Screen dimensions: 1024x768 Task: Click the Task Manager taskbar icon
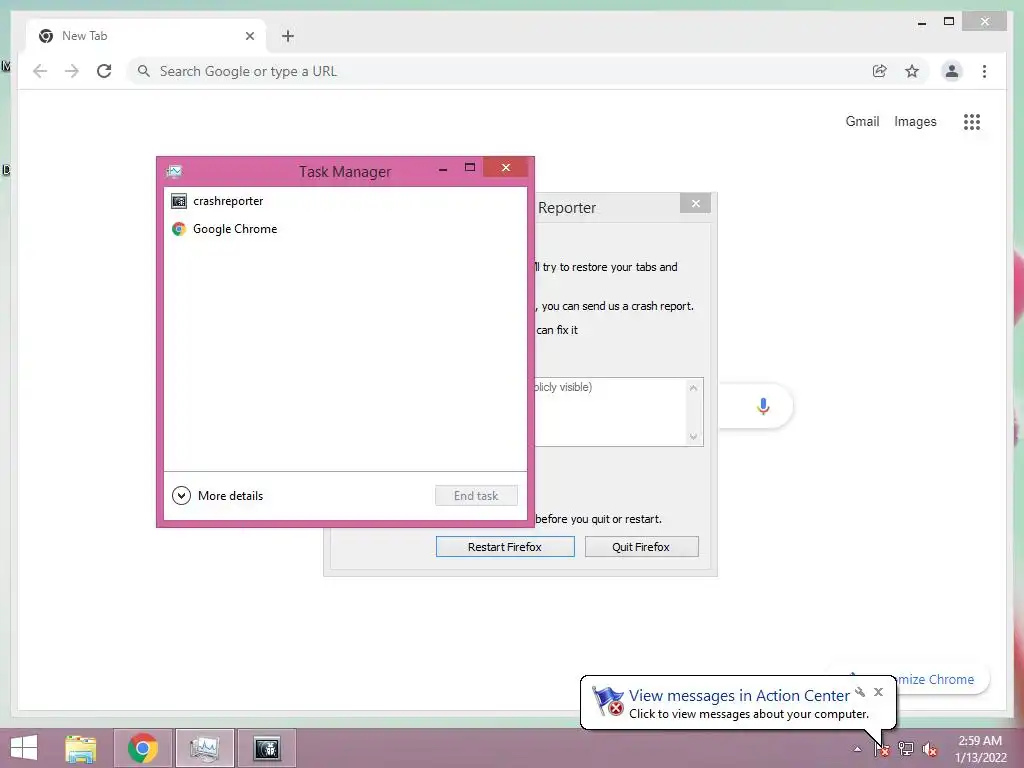(x=204, y=748)
